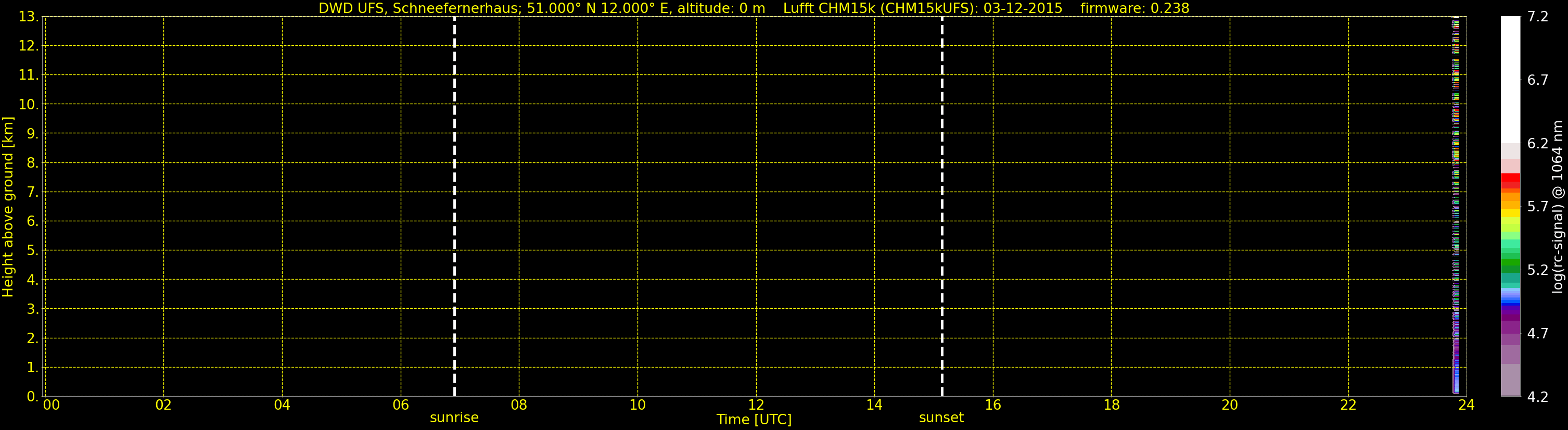The image size is (1568, 430).
Task: Click the height tick label '7.'
Action: pyautogui.click(x=32, y=193)
